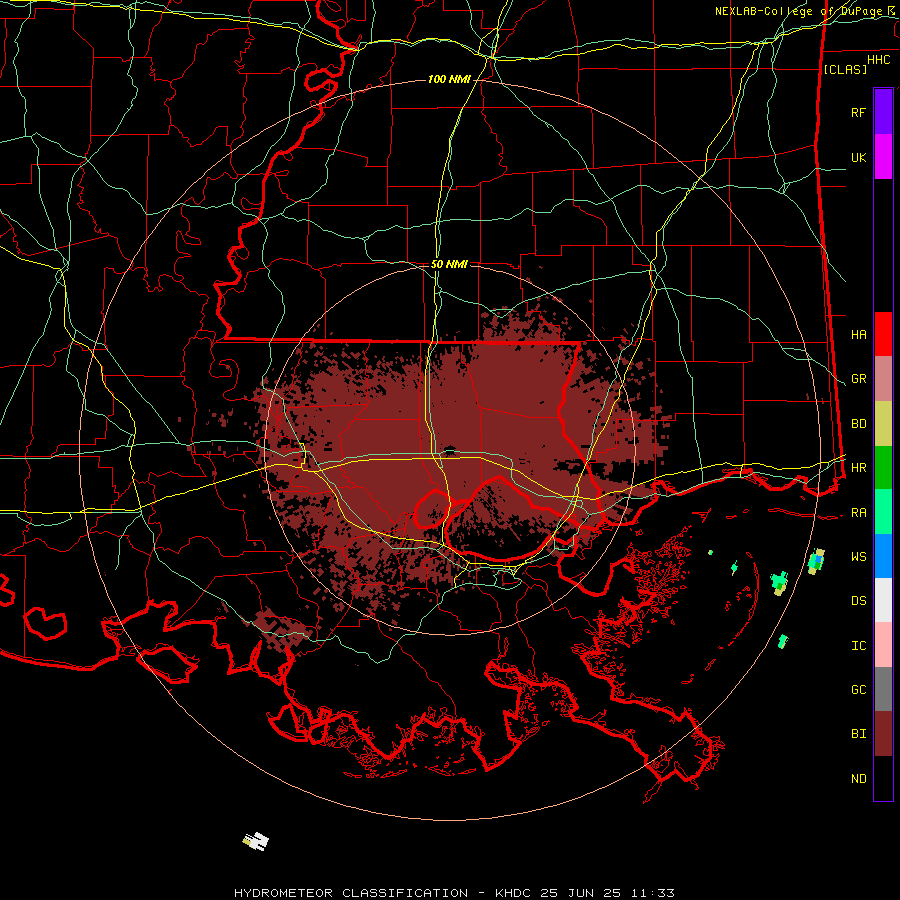This screenshot has width=900, height=900.
Task: Click the UK legend label
Action: (858, 157)
